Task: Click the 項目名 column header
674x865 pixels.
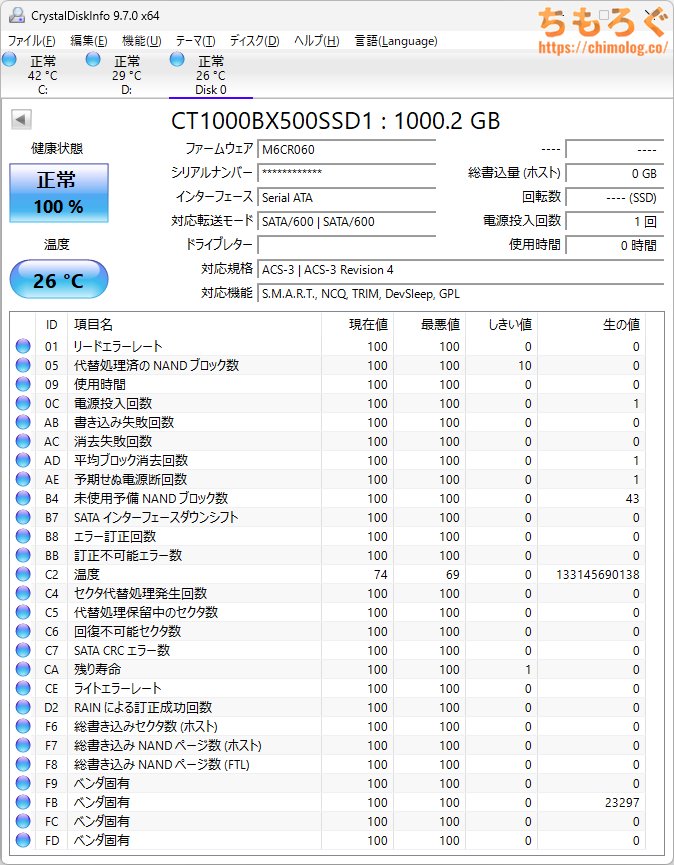Action: point(194,324)
